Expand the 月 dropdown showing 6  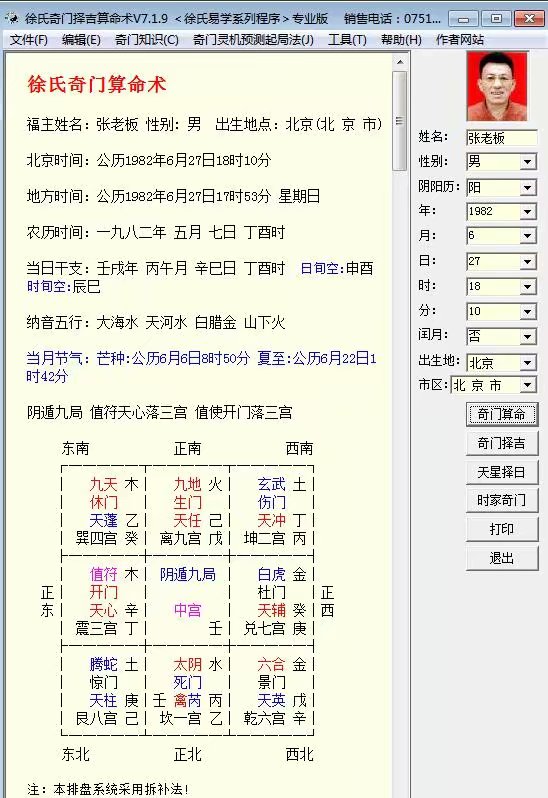click(x=528, y=235)
